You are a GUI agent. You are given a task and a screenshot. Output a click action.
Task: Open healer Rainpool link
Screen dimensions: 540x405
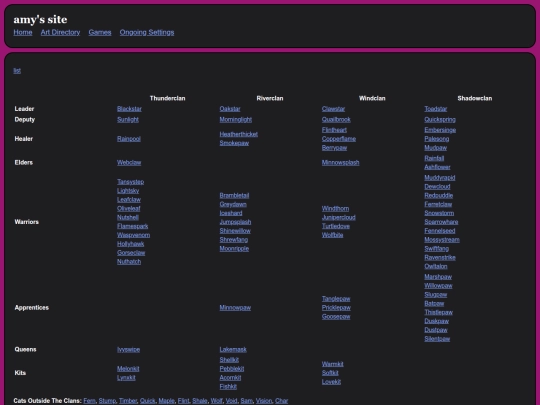tap(129, 139)
